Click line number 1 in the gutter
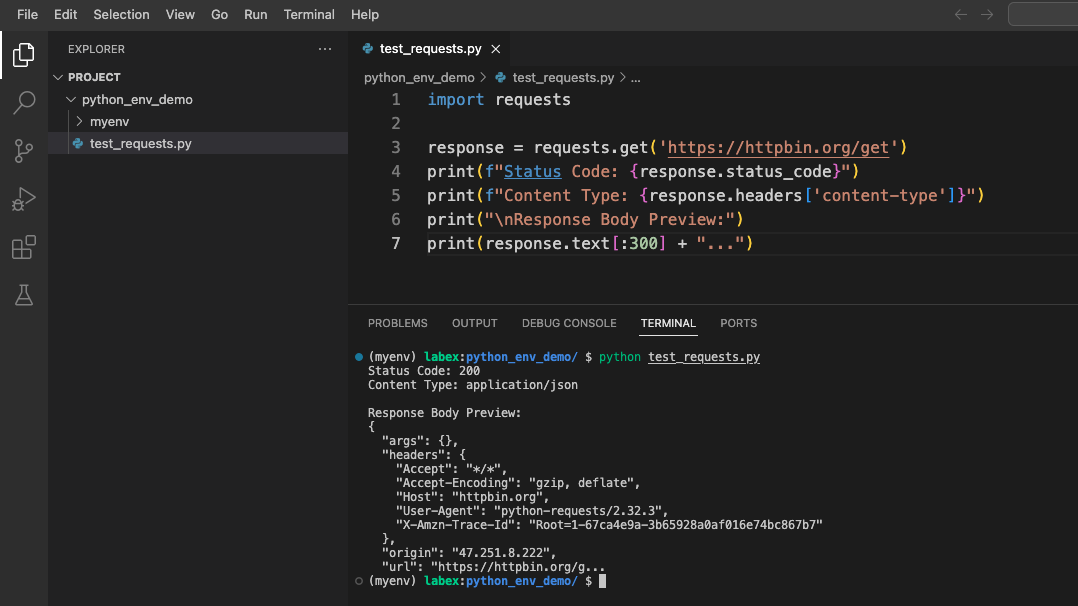 396,100
